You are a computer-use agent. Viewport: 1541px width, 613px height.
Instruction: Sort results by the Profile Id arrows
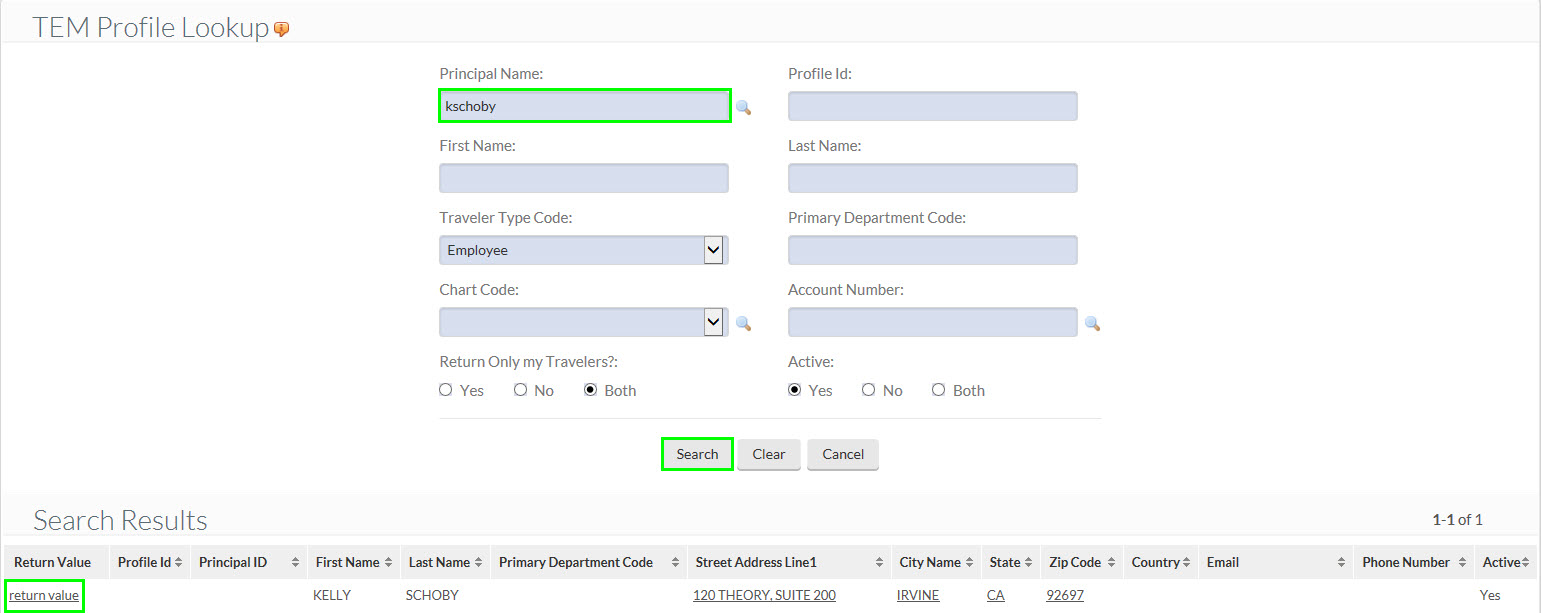pyautogui.click(x=178, y=563)
